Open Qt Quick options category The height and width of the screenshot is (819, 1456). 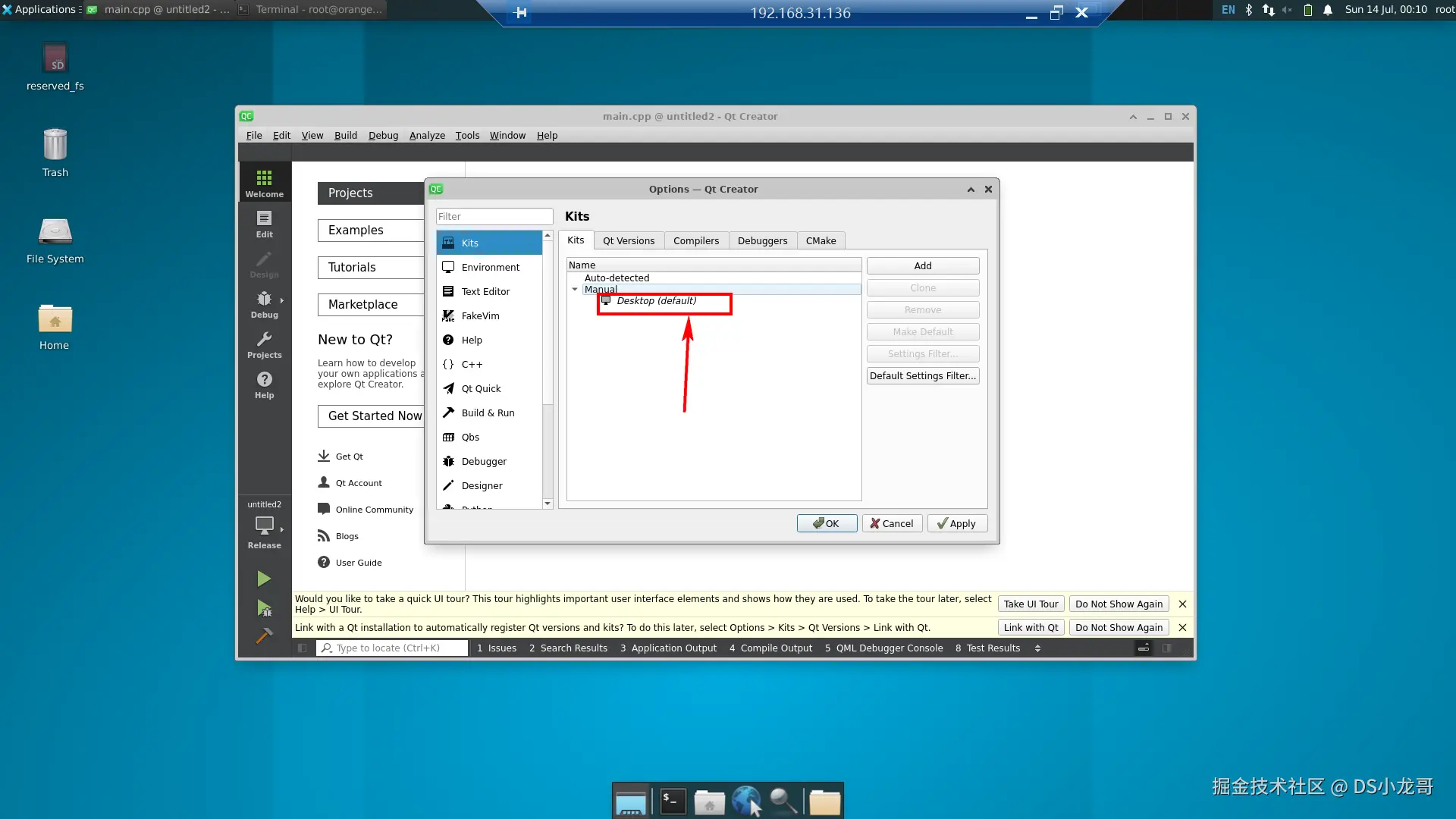(481, 388)
